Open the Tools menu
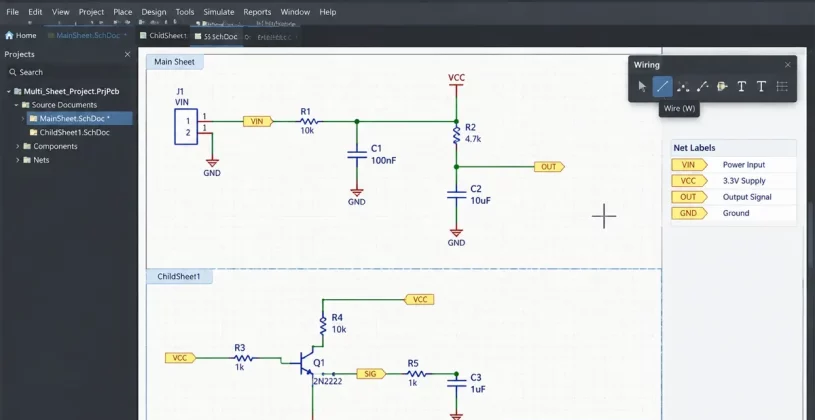 point(185,12)
